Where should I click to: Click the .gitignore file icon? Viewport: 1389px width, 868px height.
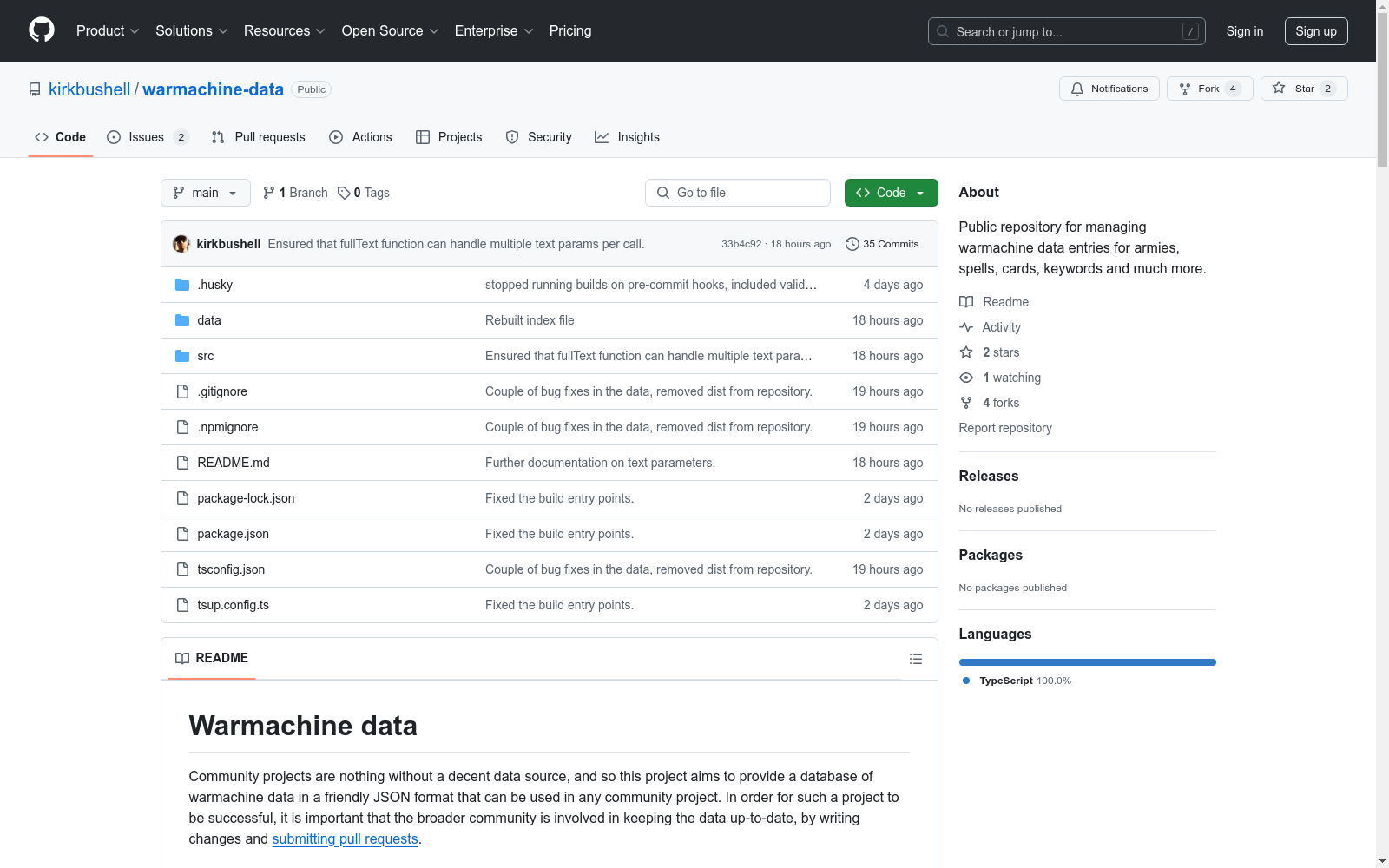182,391
